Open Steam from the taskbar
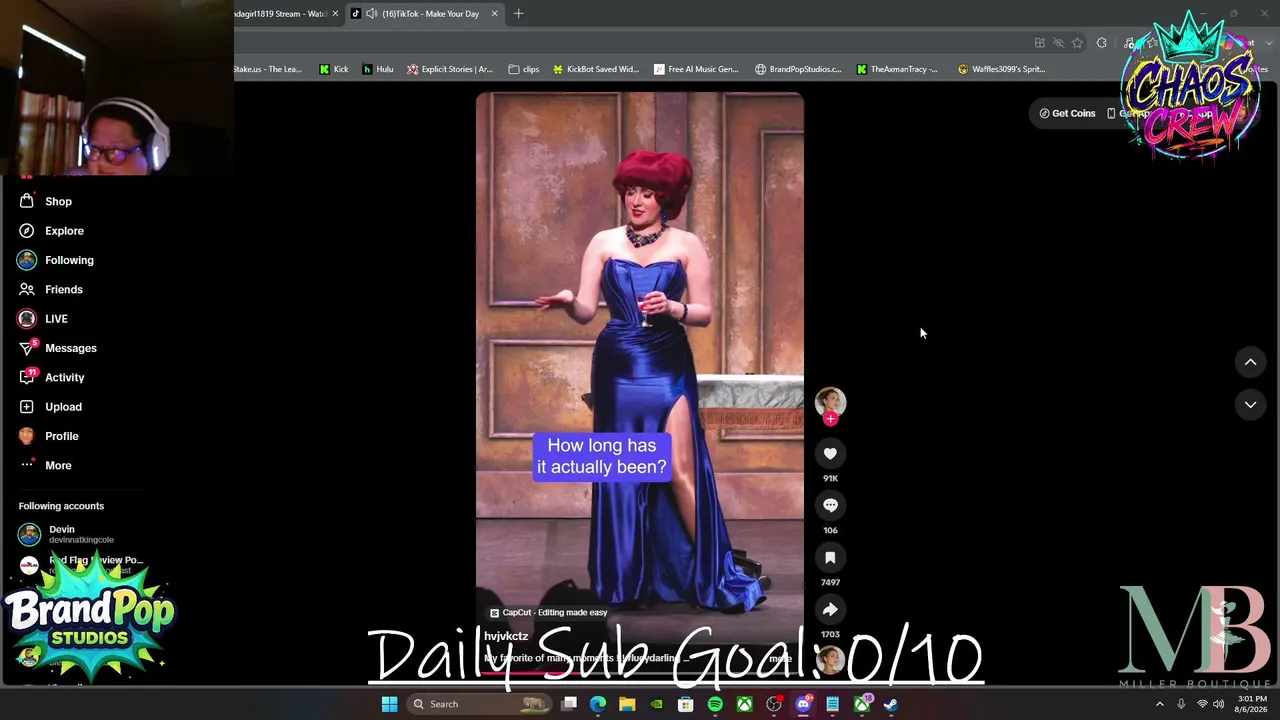The width and height of the screenshot is (1280, 720). [890, 704]
